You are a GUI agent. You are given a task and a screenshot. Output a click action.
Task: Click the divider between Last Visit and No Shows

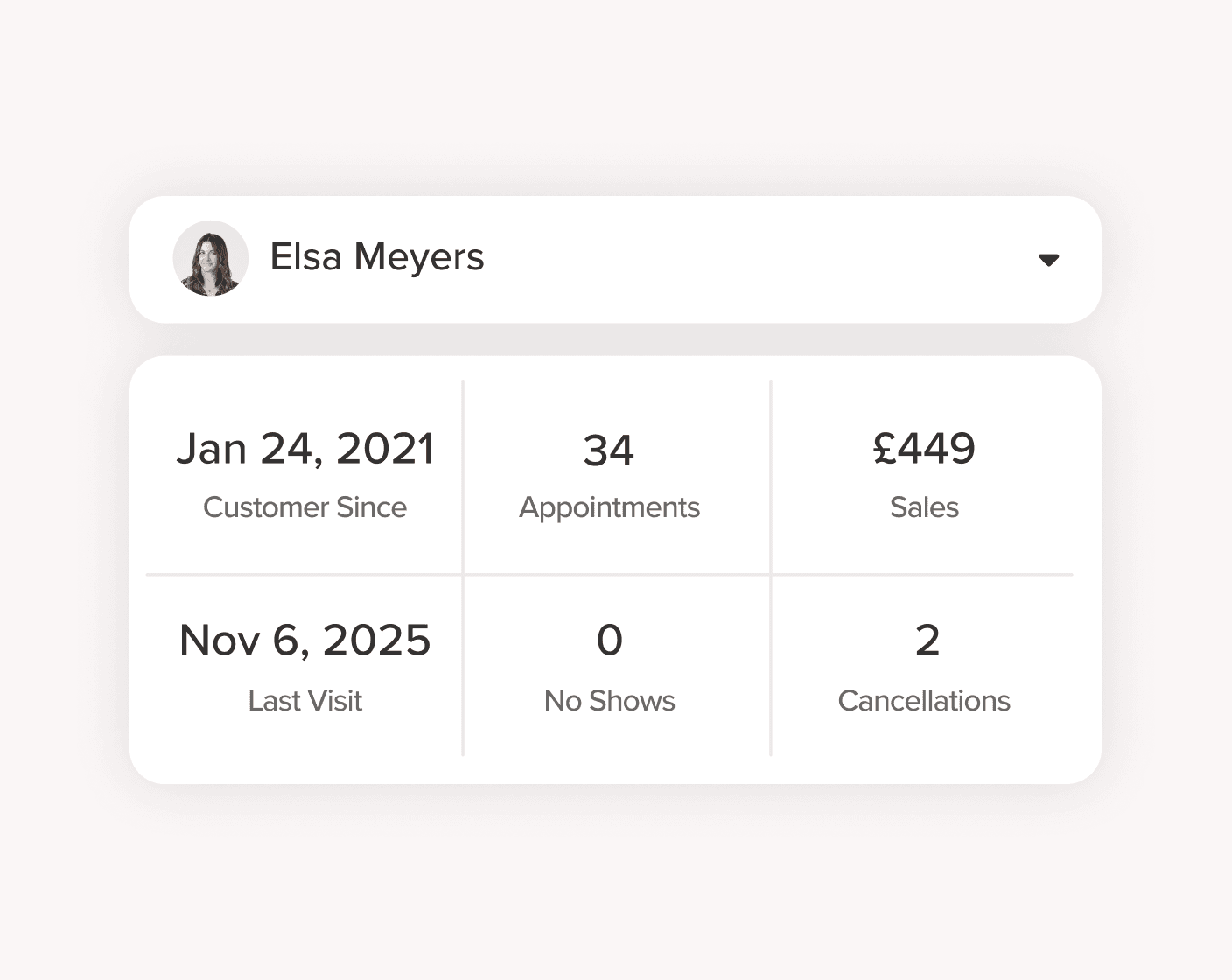pyautogui.click(x=463, y=666)
